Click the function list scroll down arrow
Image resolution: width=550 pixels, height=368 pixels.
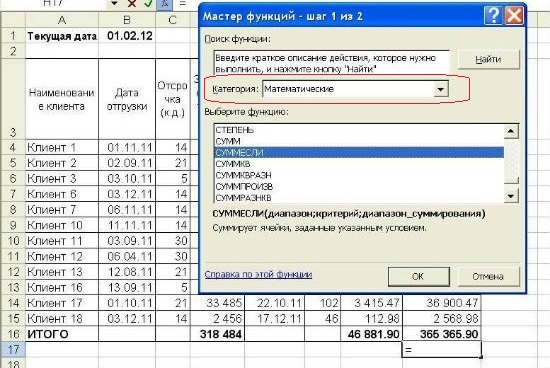coord(511,196)
